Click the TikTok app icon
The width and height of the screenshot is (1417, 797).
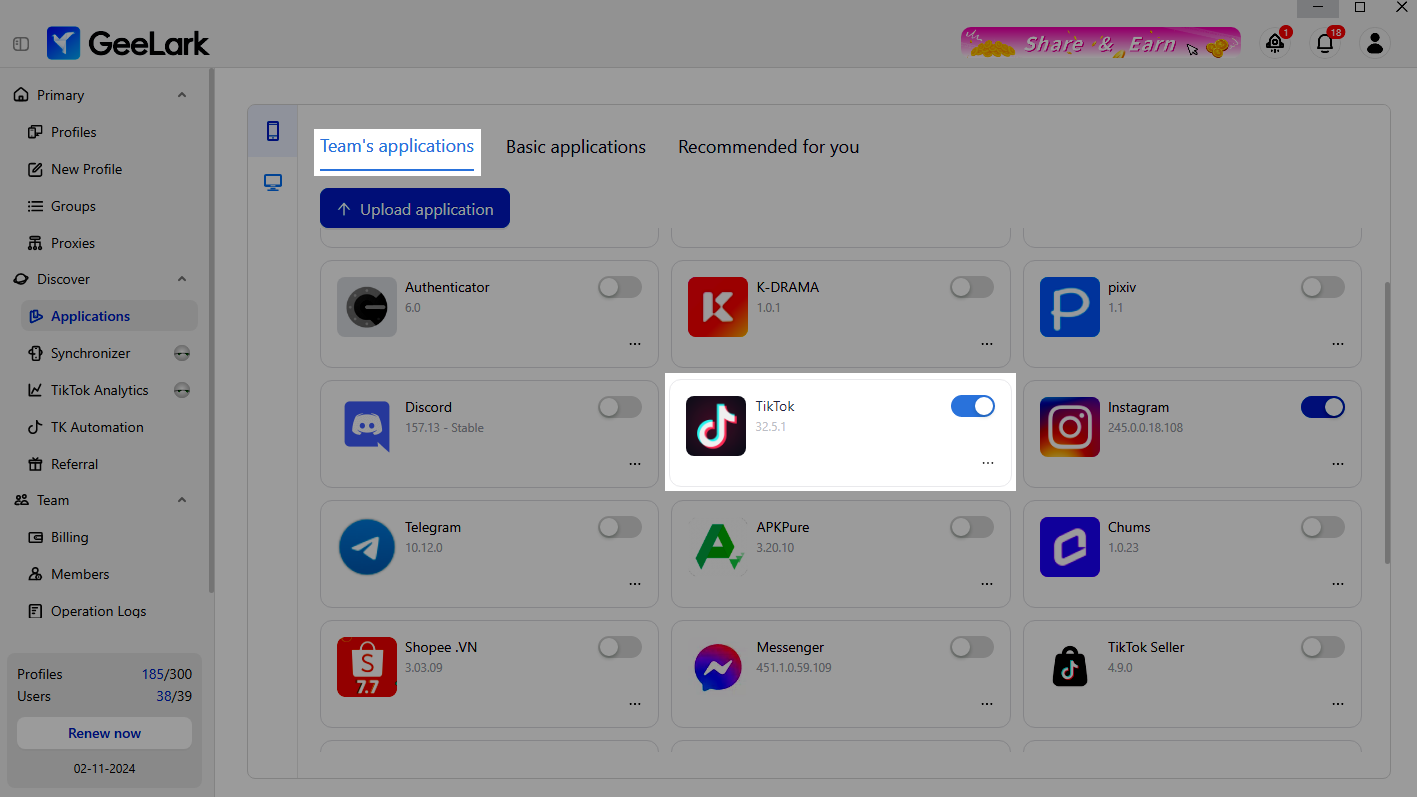716,426
